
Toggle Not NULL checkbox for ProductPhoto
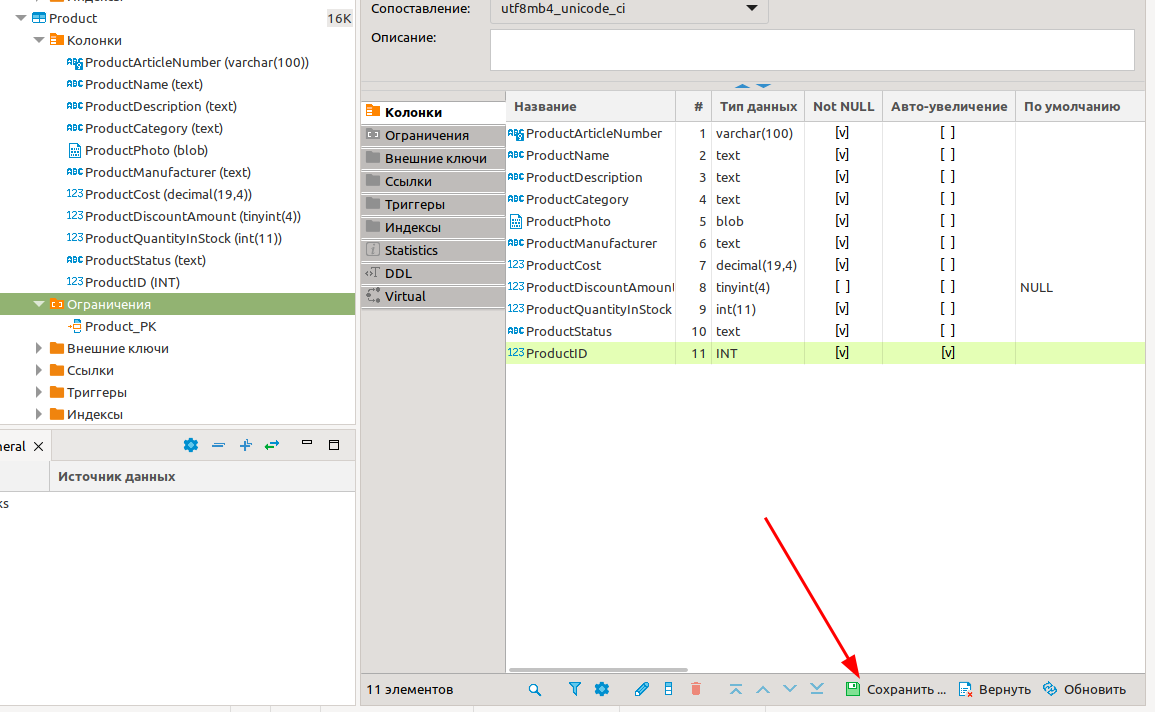842,221
